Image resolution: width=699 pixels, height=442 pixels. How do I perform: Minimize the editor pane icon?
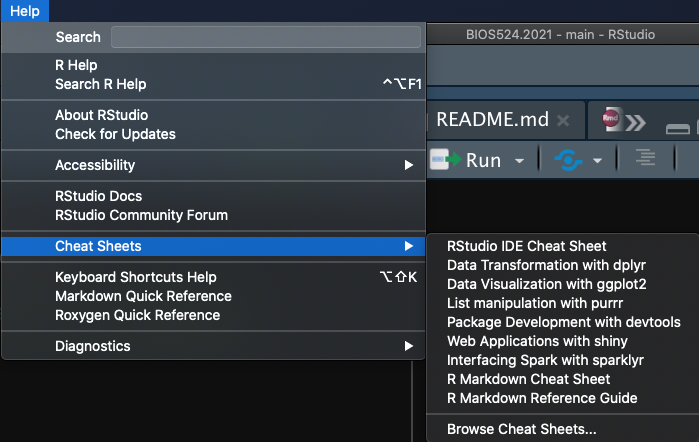(678, 129)
